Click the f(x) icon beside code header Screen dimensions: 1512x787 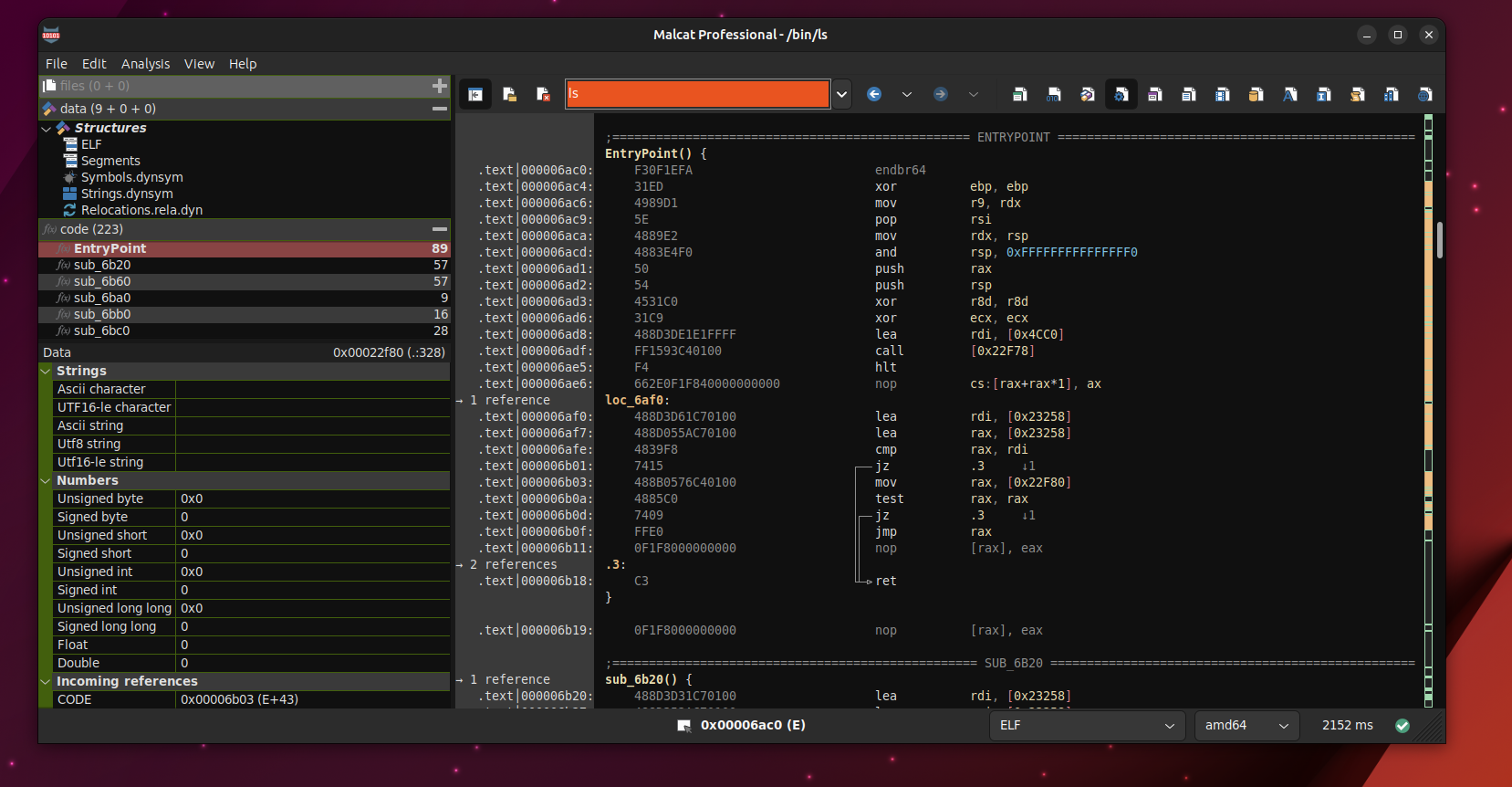click(49, 229)
